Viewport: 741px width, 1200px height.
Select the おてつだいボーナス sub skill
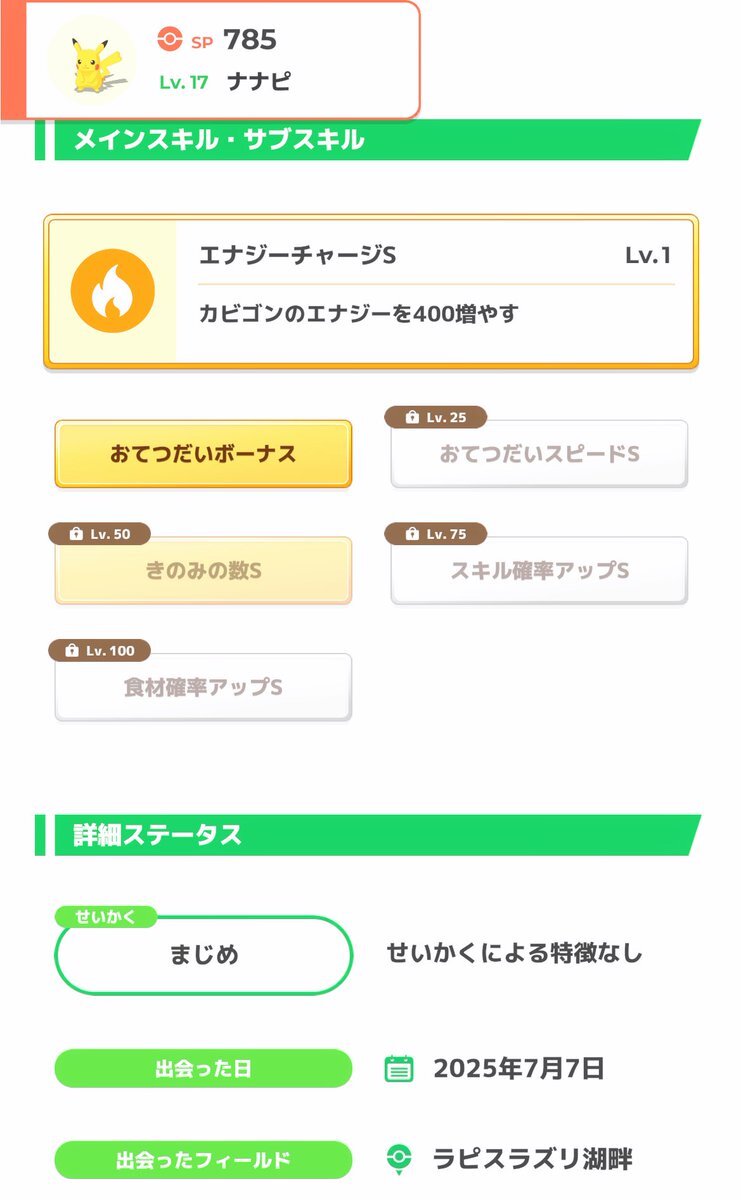tap(203, 454)
